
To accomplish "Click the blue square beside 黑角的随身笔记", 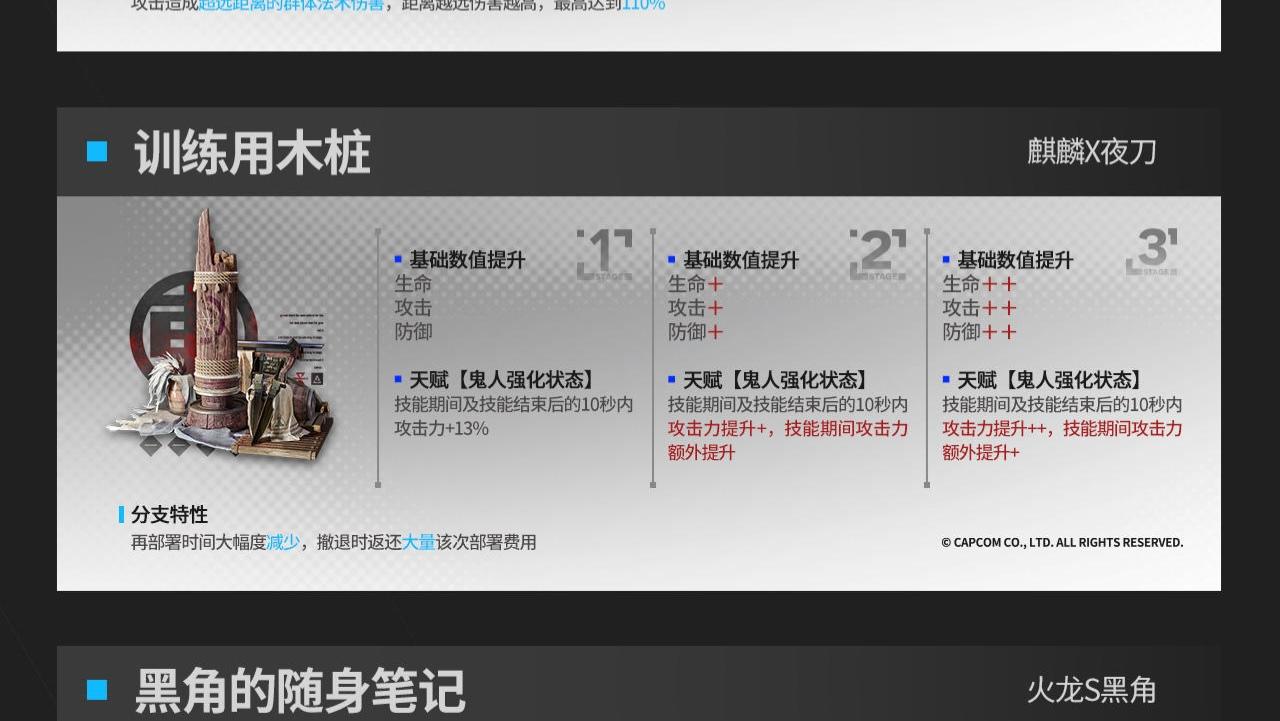I will click(x=97, y=690).
